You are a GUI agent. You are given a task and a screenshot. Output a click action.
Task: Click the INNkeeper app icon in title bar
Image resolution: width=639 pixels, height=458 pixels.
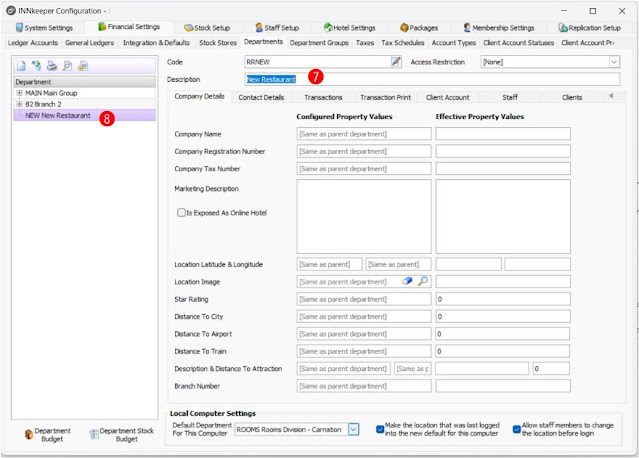pyautogui.click(x=11, y=11)
